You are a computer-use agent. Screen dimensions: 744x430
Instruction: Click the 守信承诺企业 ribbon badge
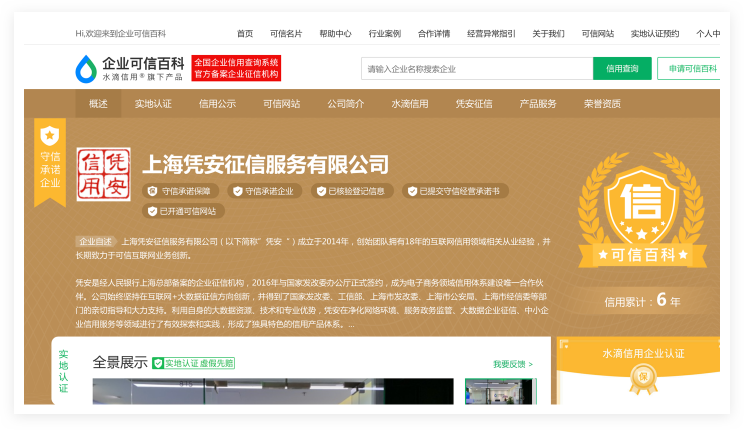50,158
